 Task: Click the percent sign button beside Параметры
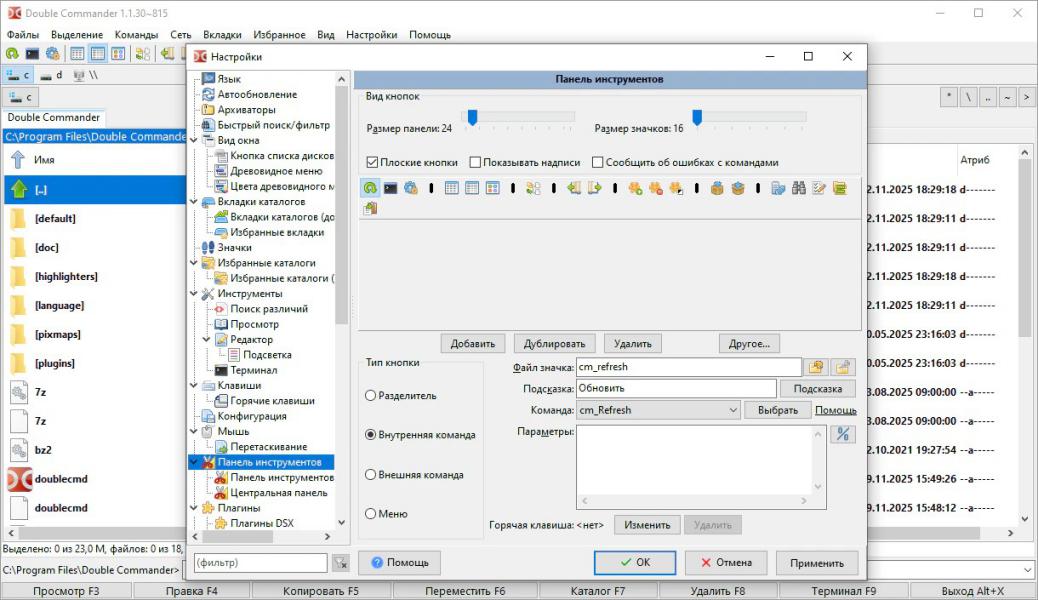(844, 433)
